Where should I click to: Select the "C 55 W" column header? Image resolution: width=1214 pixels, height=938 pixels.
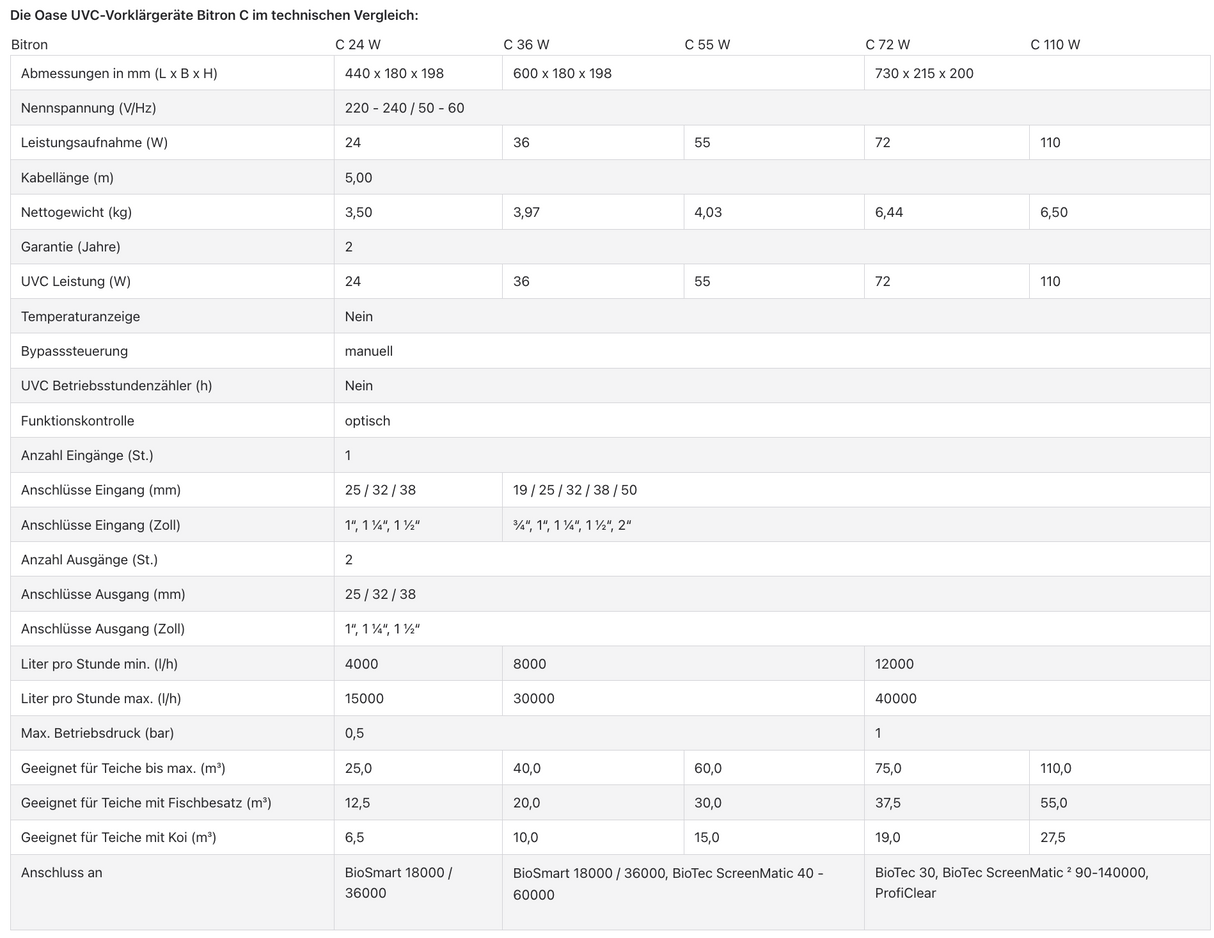[707, 44]
